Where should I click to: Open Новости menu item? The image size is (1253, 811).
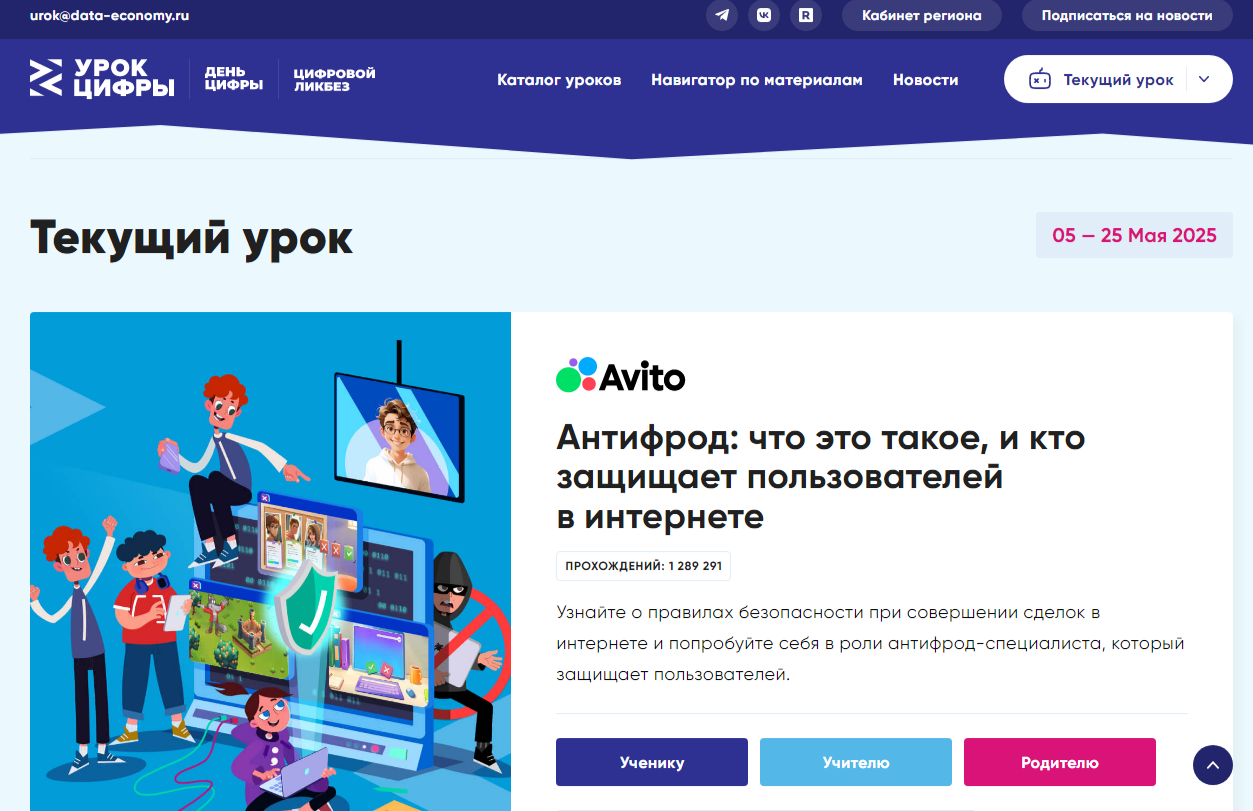(x=926, y=80)
